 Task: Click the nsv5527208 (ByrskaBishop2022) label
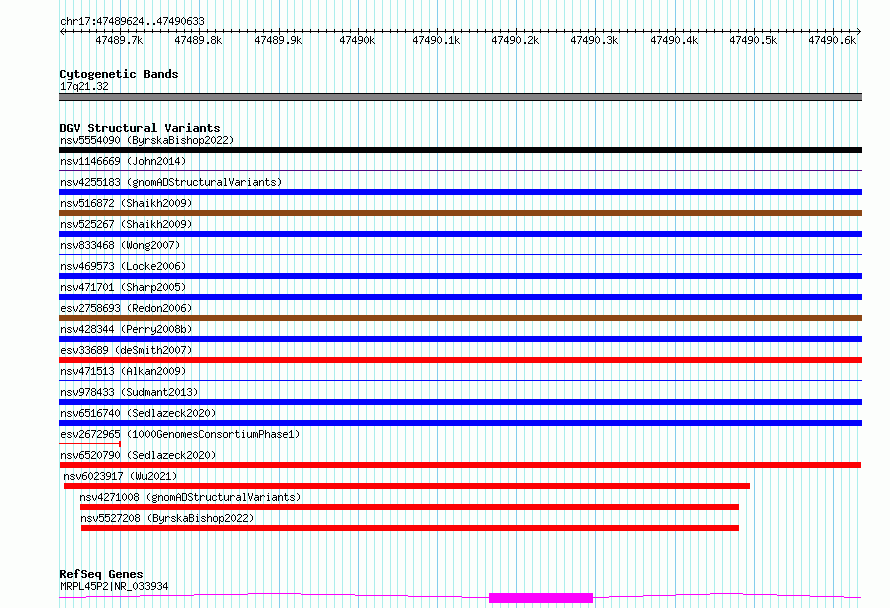[167, 518]
